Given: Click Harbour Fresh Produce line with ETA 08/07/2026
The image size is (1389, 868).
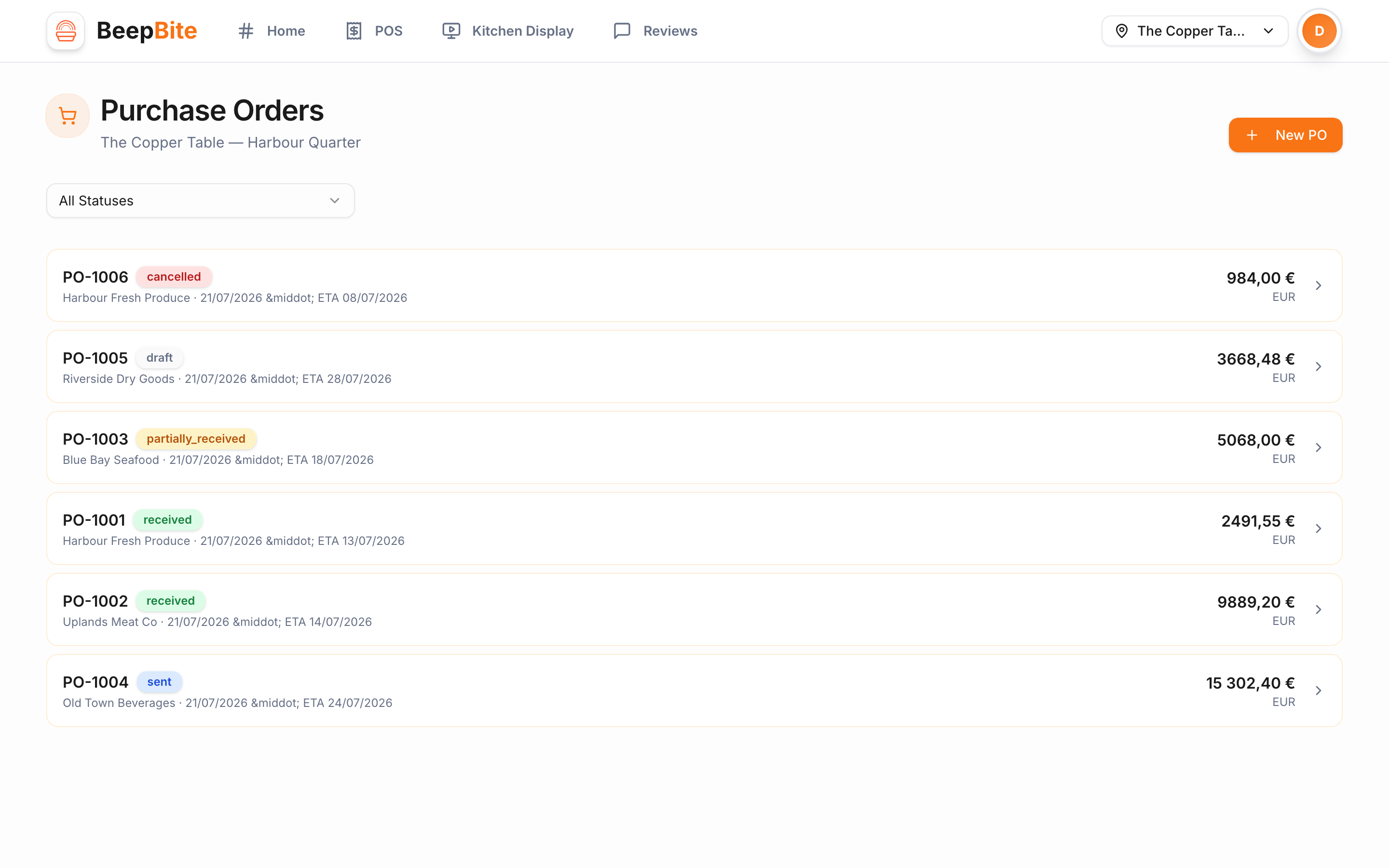Looking at the screenshot, I should (x=235, y=298).
